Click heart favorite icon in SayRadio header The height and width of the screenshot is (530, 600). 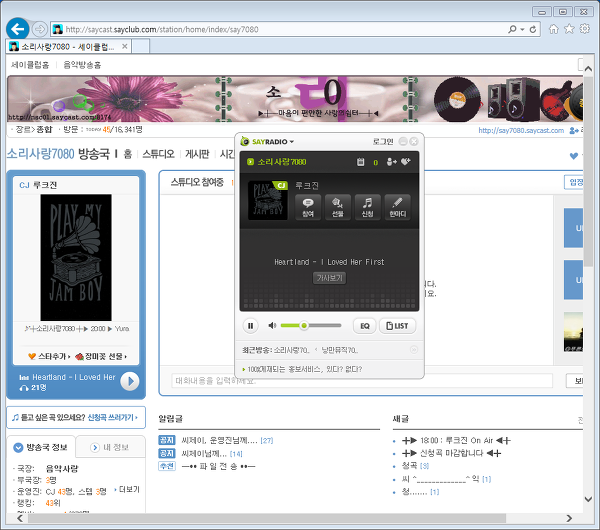406,162
